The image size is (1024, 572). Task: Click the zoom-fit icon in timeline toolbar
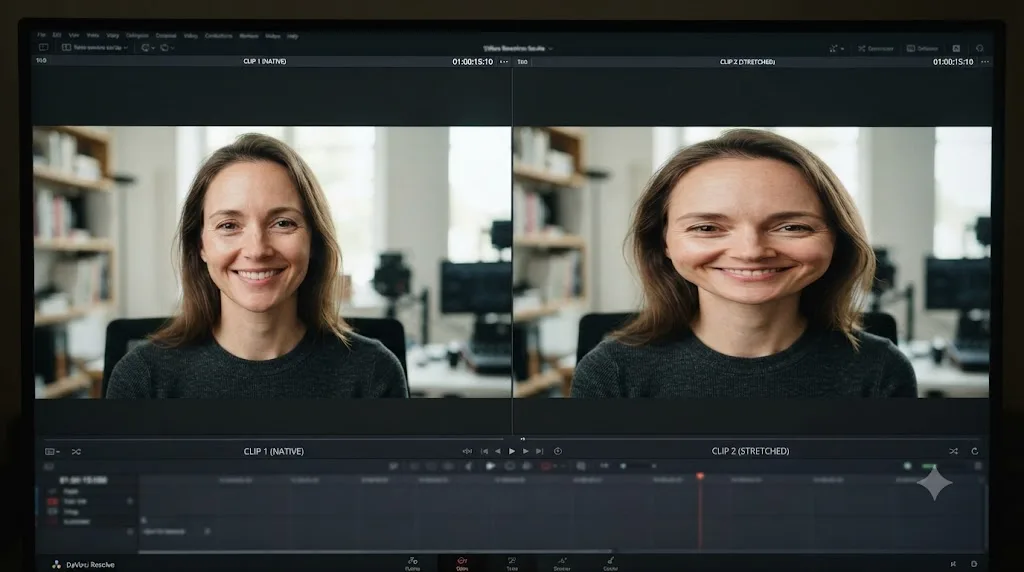pos(581,466)
